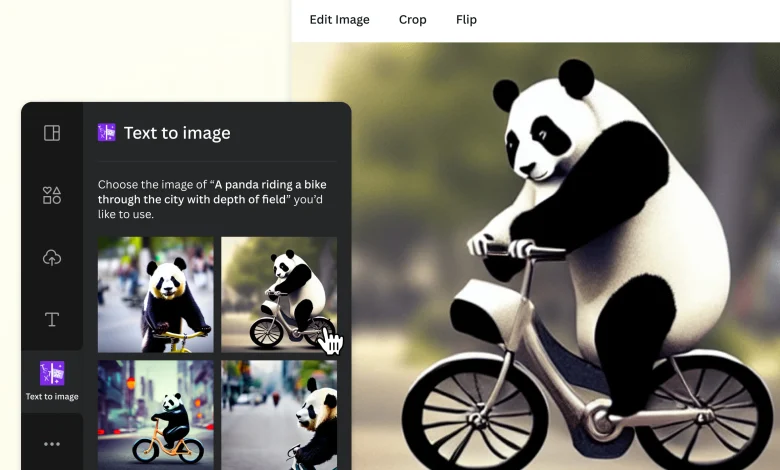The height and width of the screenshot is (470, 780).
Task: Click the "Text to image" panel title
Action: [177, 133]
